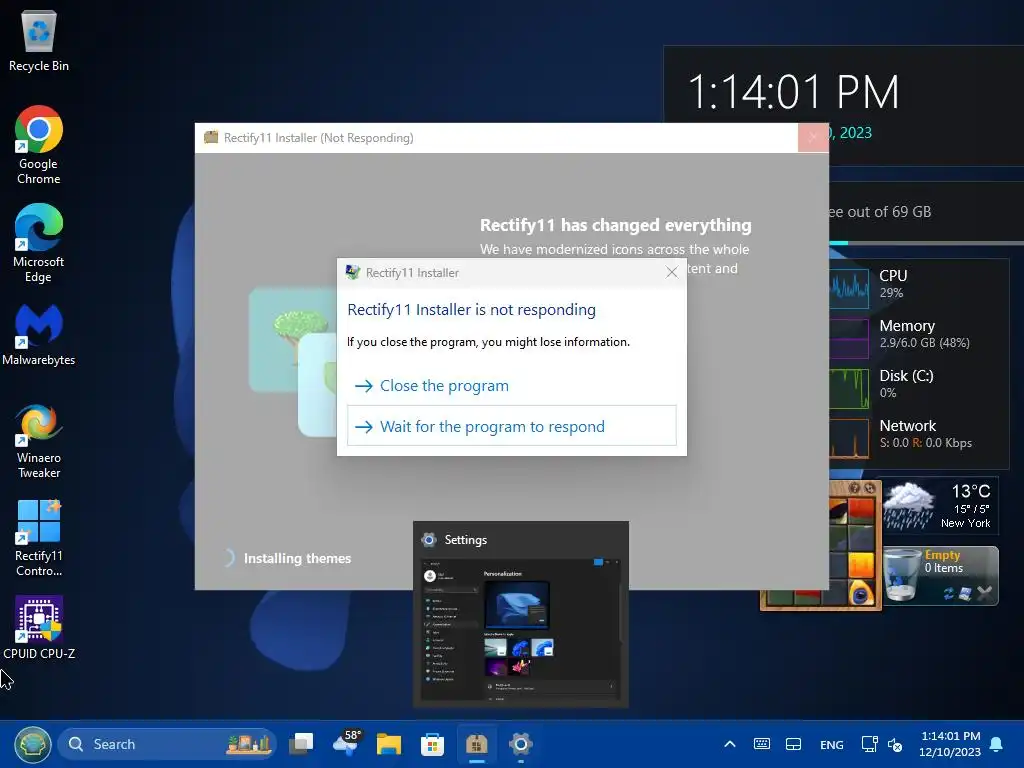1024x768 pixels.
Task: Click the Rectify11 has changed everything heading
Action: tap(615, 225)
